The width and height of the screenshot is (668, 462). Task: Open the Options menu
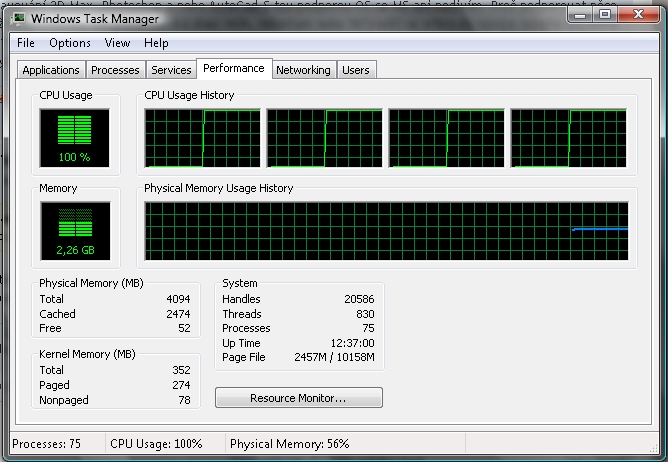click(70, 43)
